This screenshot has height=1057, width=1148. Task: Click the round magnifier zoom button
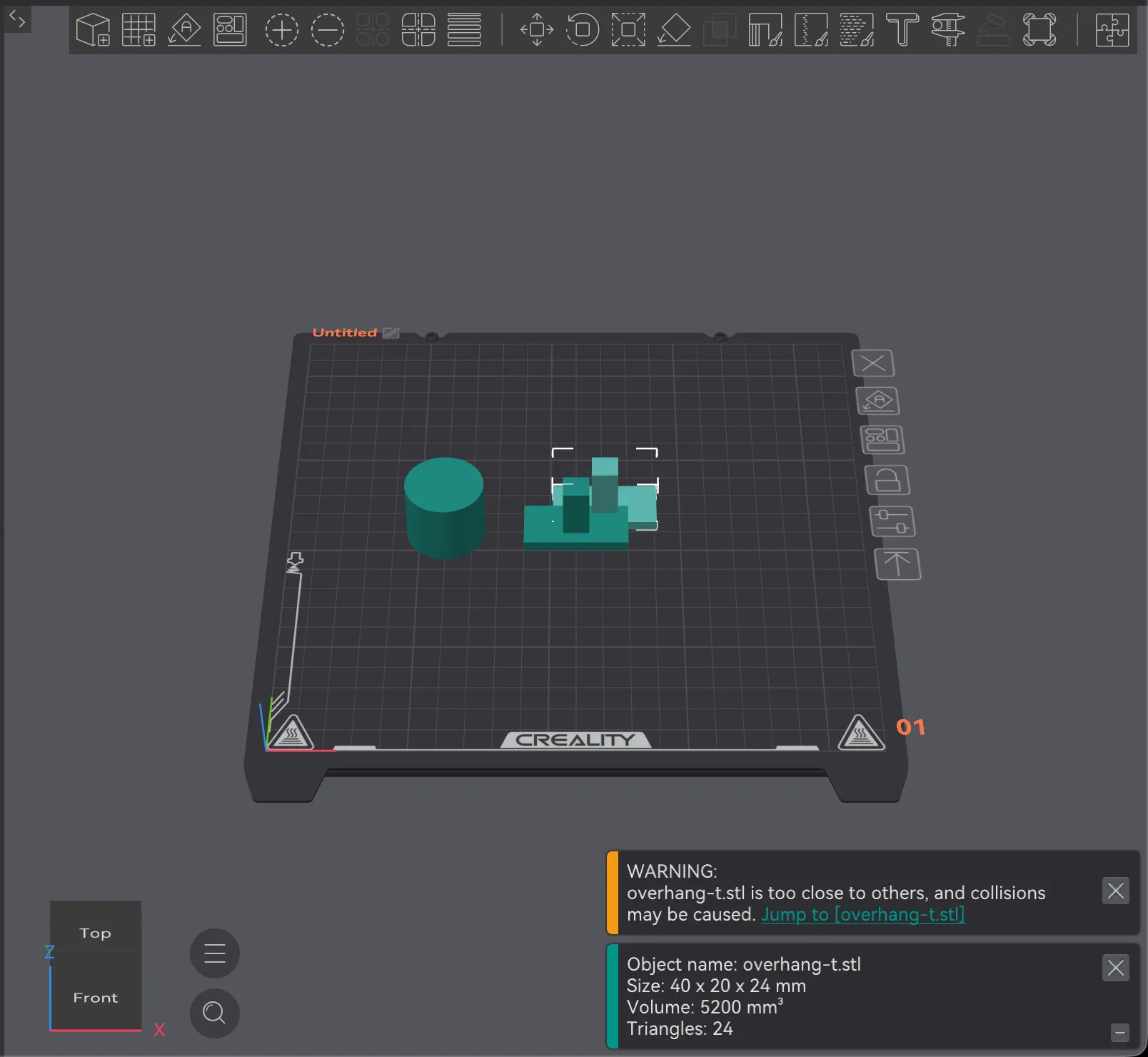[214, 1013]
